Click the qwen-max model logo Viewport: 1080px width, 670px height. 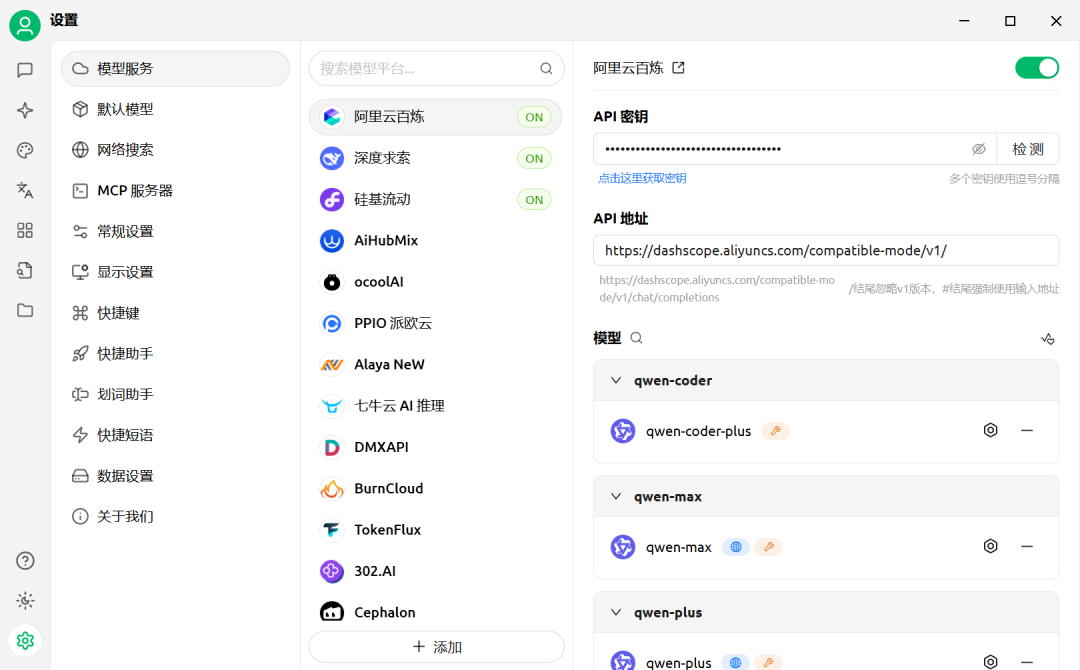623,547
